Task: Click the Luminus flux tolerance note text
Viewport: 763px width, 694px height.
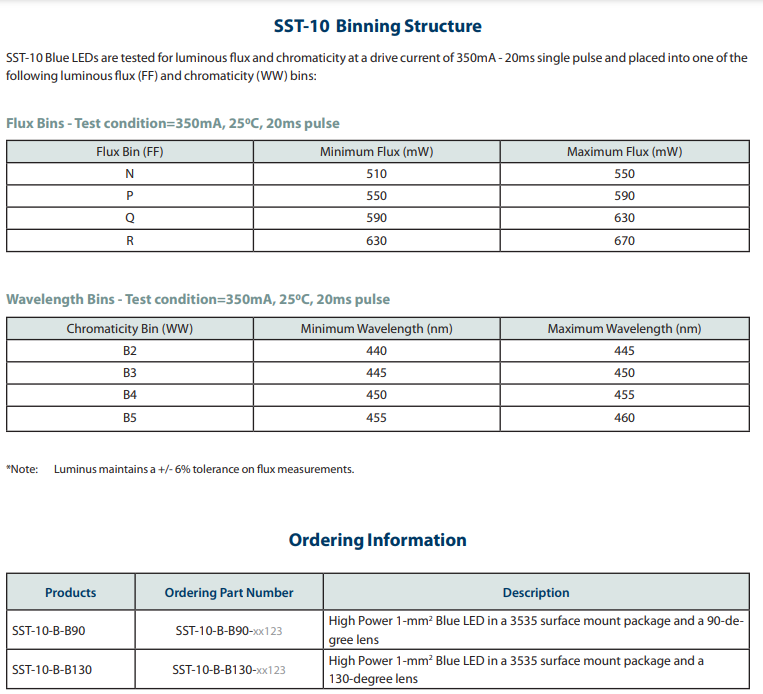Action: coord(204,469)
